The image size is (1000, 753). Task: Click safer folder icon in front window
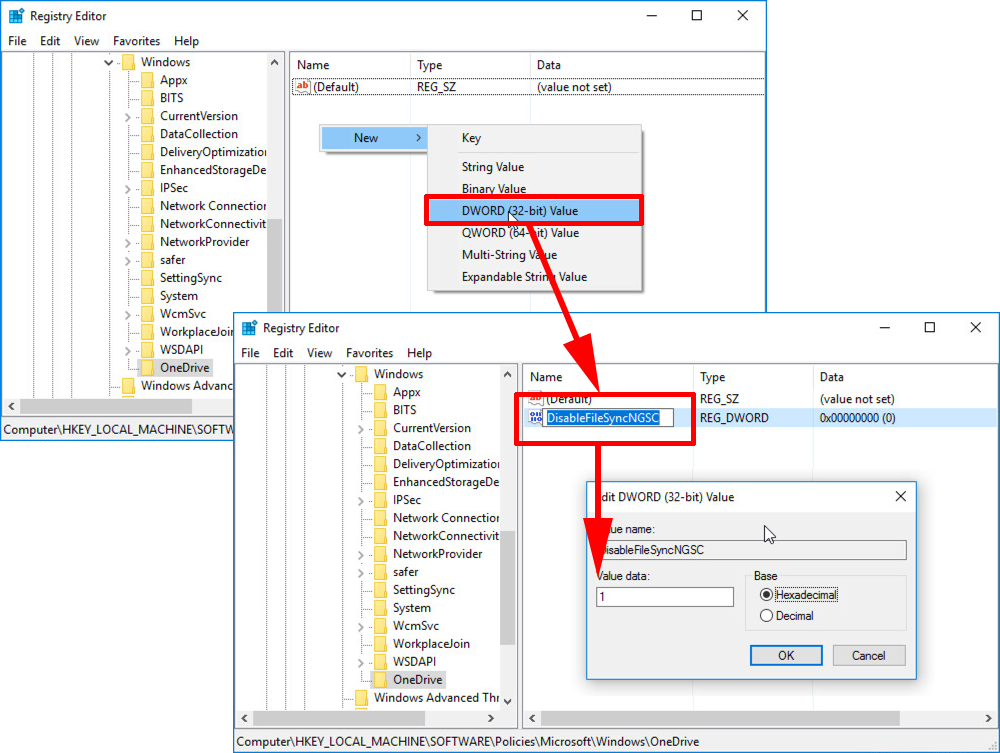[x=380, y=572]
